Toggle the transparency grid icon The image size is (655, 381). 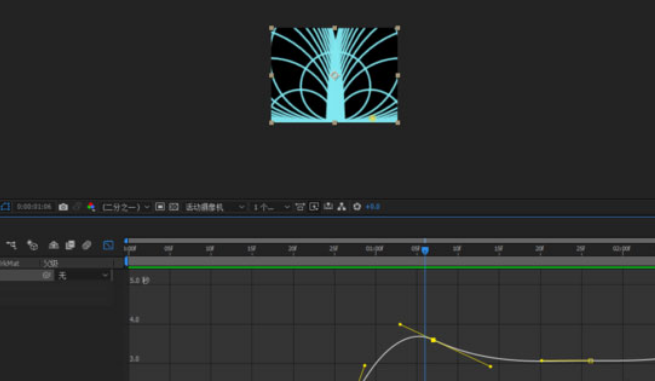(174, 207)
